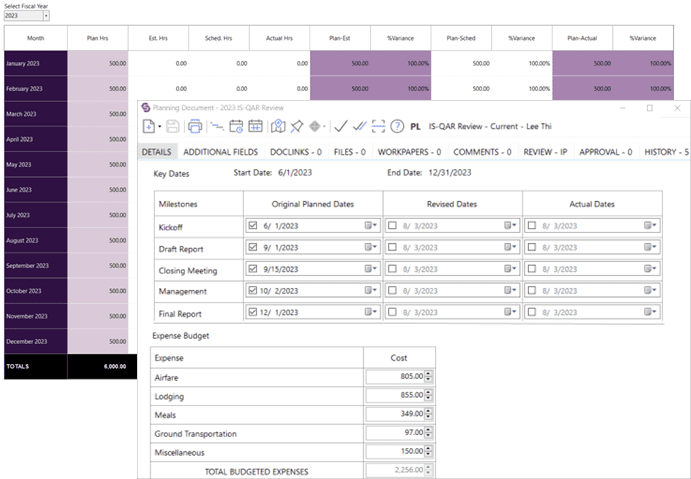Viewport: 691px width, 479px height.
Task: Click the dashed frame scan icon
Action: [378, 126]
